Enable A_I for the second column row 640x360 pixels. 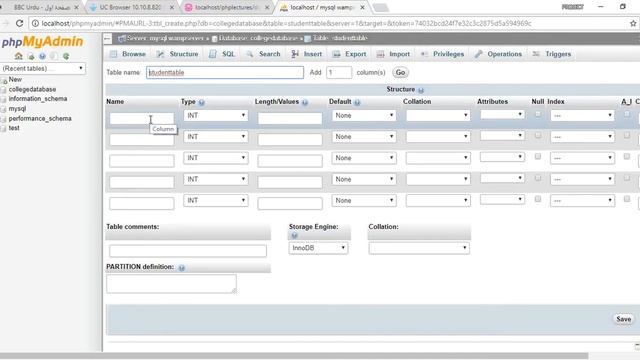pos(627,135)
